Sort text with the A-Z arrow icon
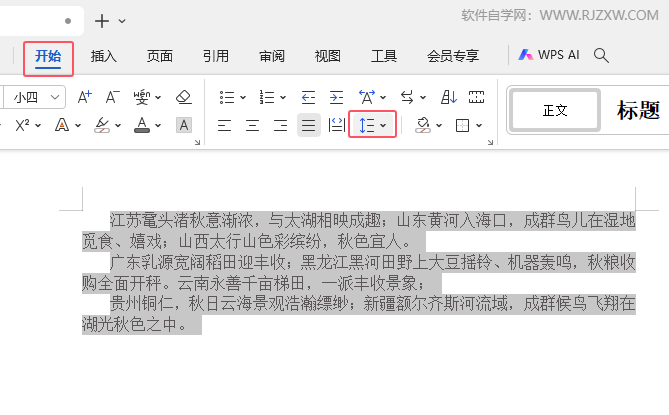The height and width of the screenshot is (415, 669). point(449,97)
